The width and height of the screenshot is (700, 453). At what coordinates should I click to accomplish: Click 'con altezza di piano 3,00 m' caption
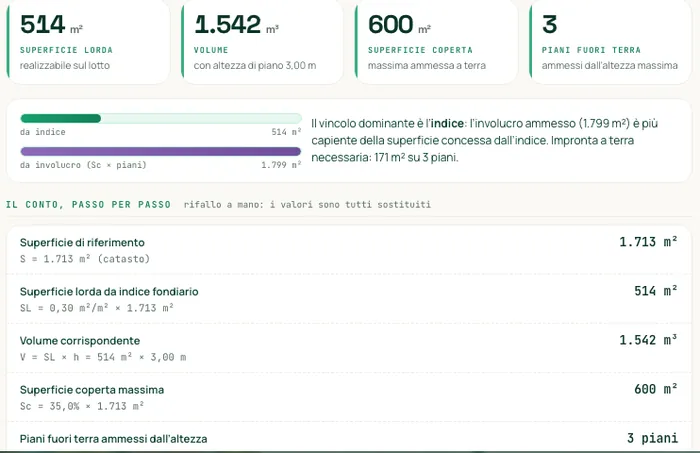coord(255,66)
